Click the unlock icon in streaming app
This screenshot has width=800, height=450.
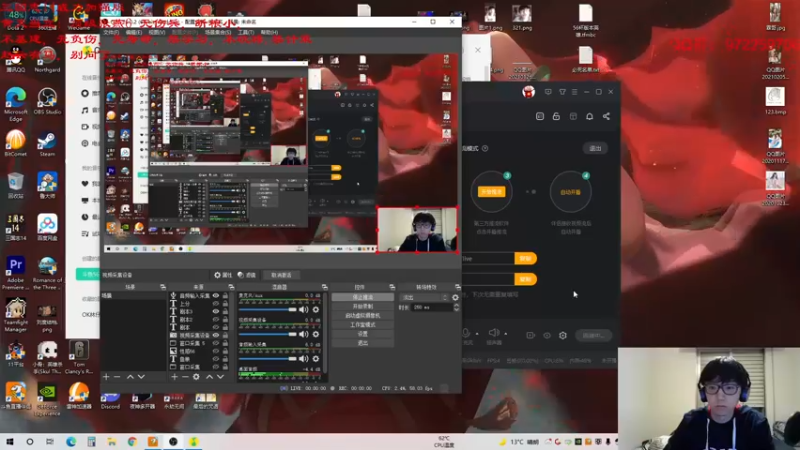pyautogui.click(x=556, y=116)
